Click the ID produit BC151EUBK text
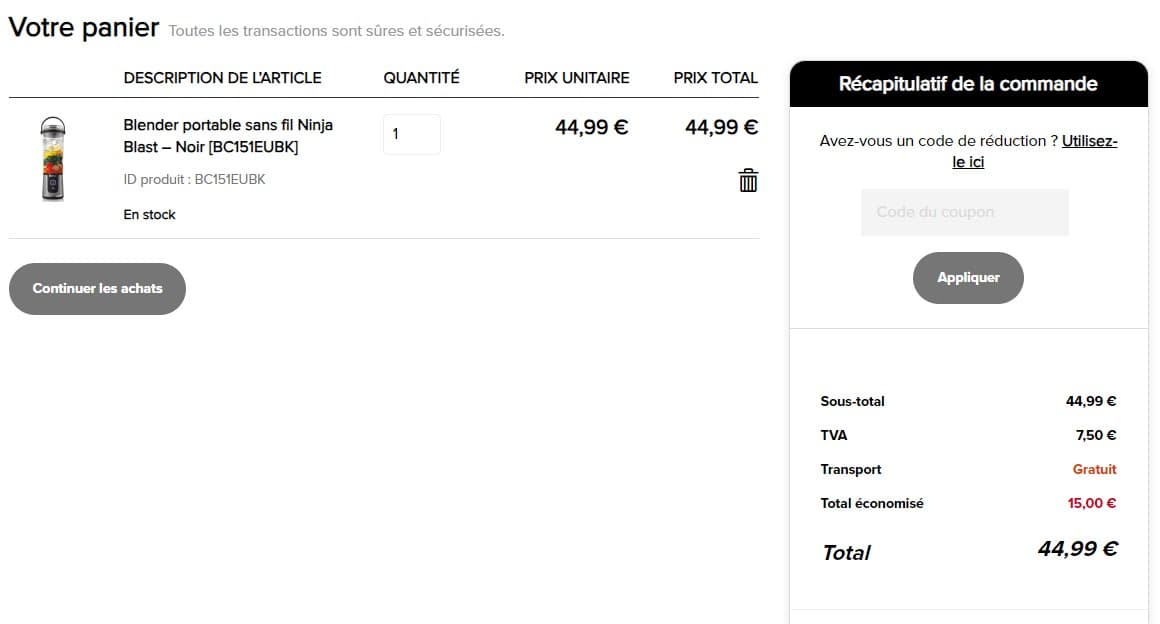 [x=194, y=180]
